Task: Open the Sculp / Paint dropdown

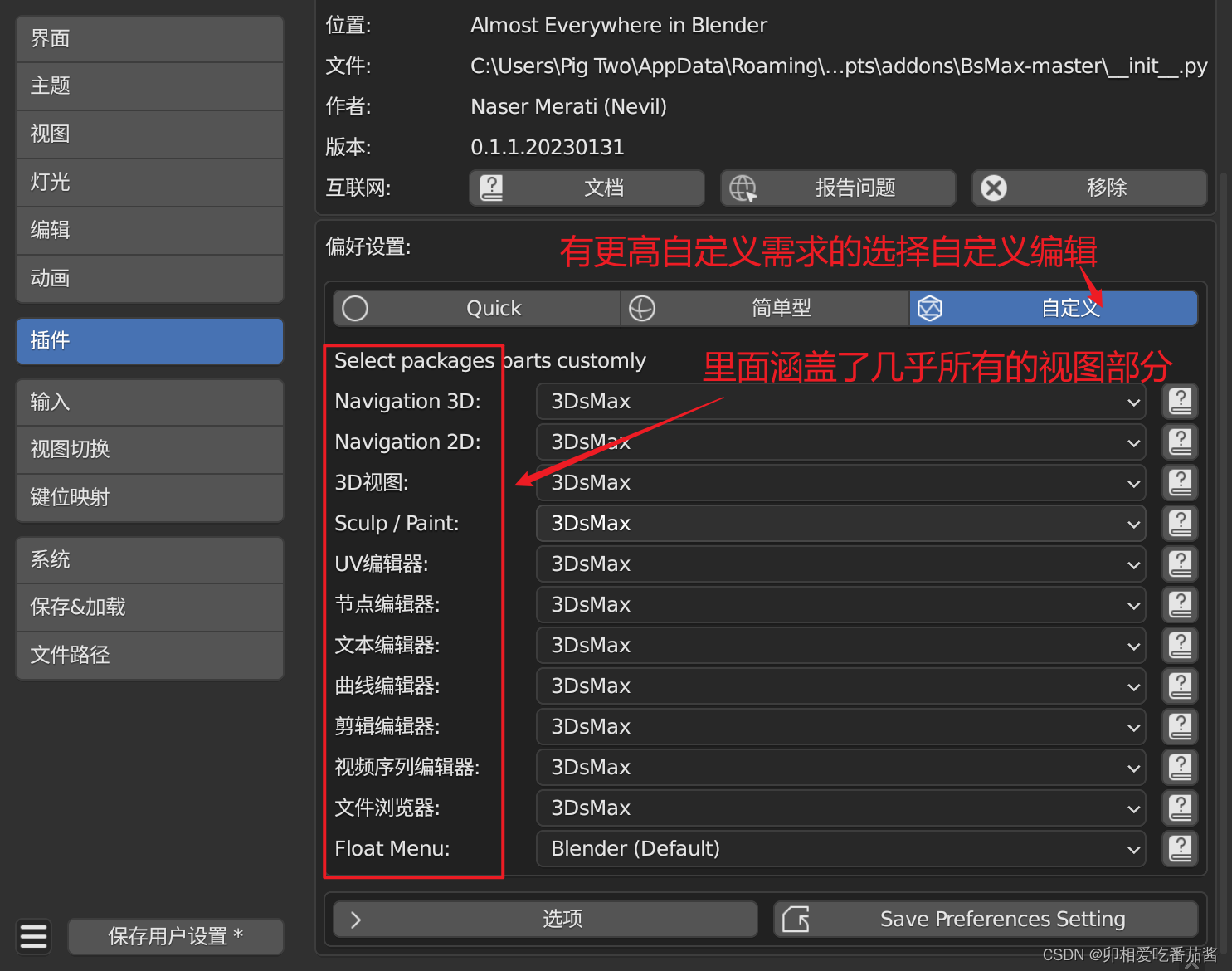Action: 841,523
